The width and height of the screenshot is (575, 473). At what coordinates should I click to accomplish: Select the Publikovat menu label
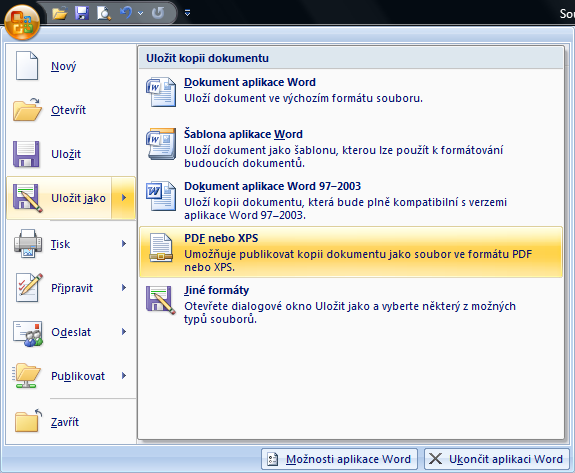tap(78, 376)
